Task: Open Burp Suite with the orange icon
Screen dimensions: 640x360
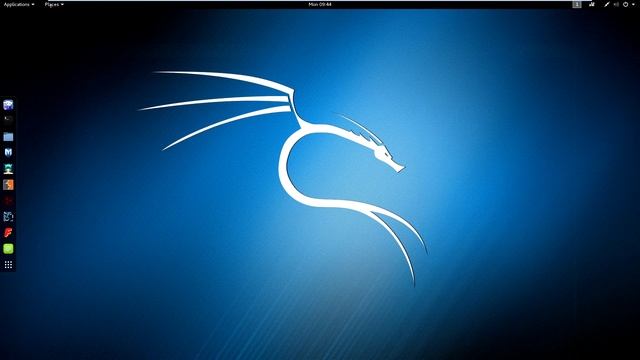Action: pos(8,184)
